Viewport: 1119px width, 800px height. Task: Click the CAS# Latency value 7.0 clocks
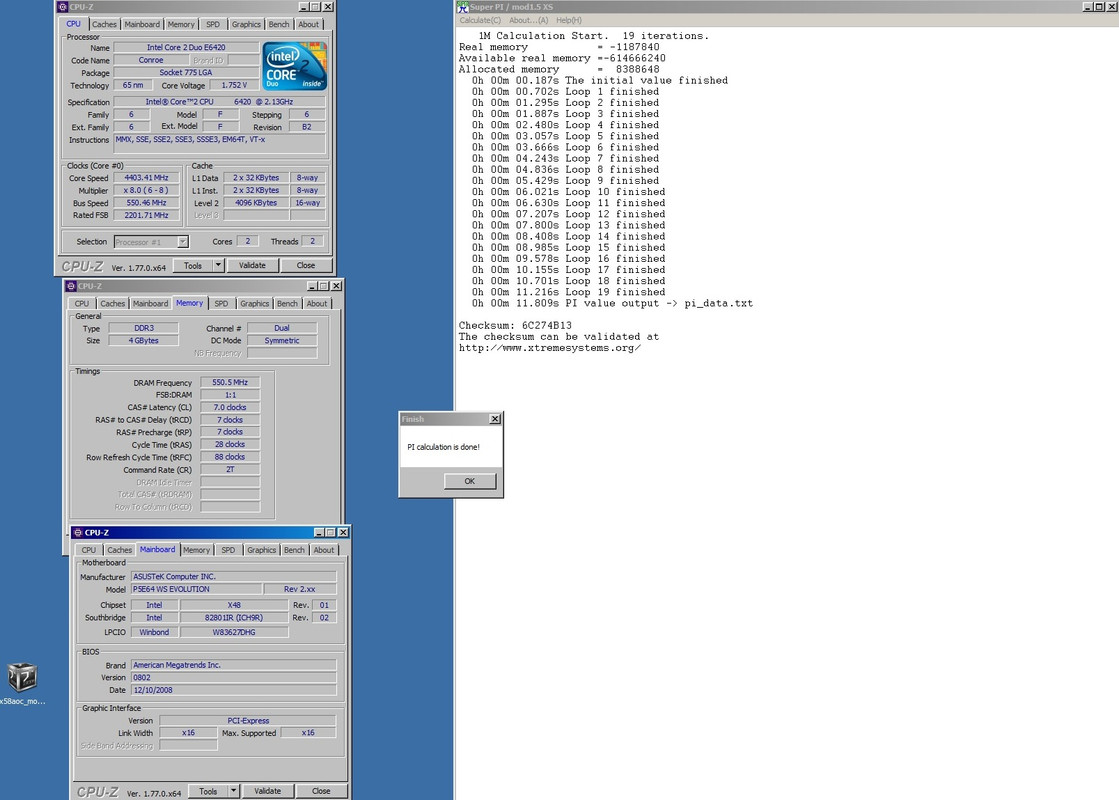[x=230, y=407]
